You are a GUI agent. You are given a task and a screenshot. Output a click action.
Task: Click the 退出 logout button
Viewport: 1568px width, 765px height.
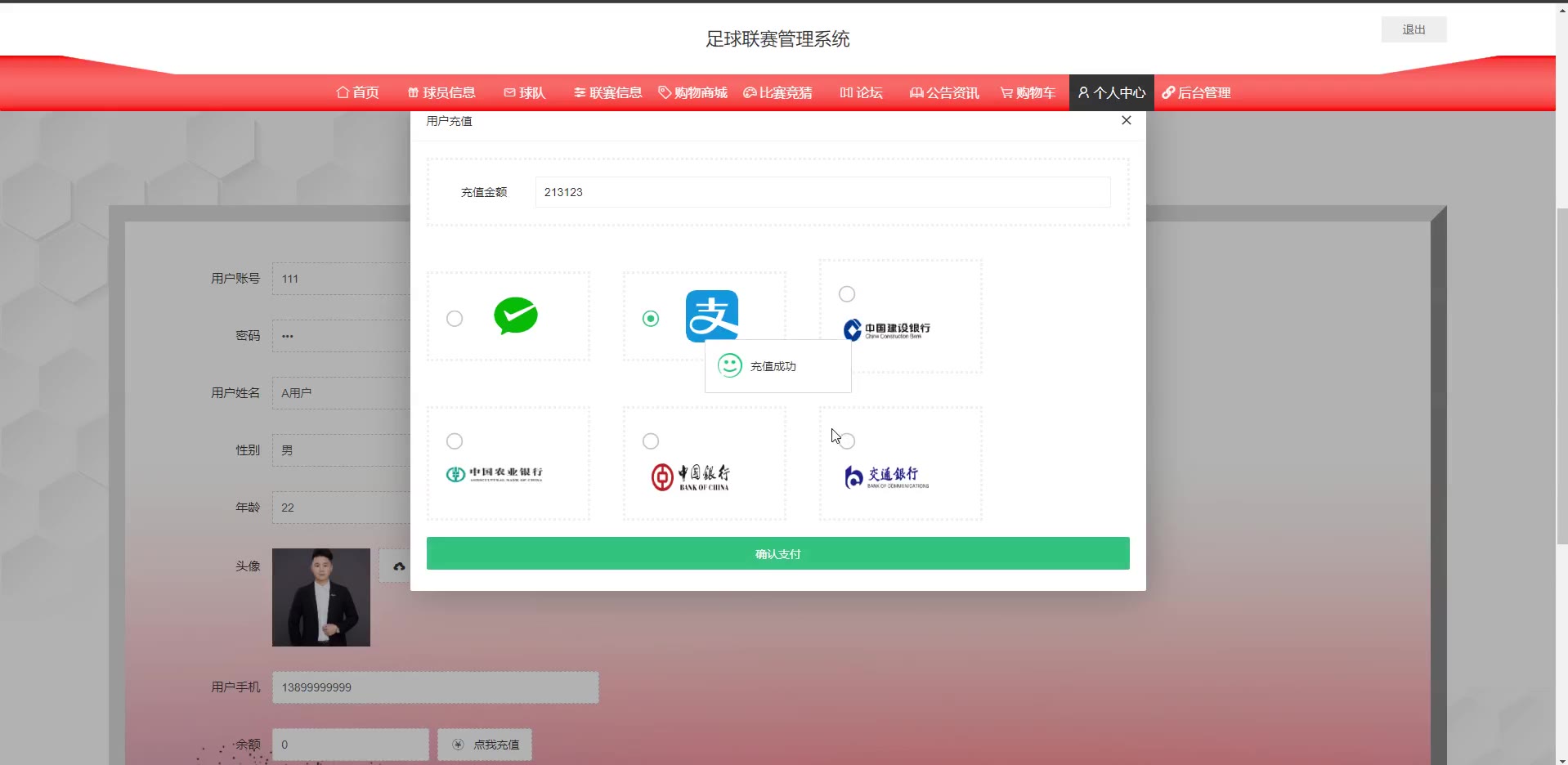click(1414, 29)
